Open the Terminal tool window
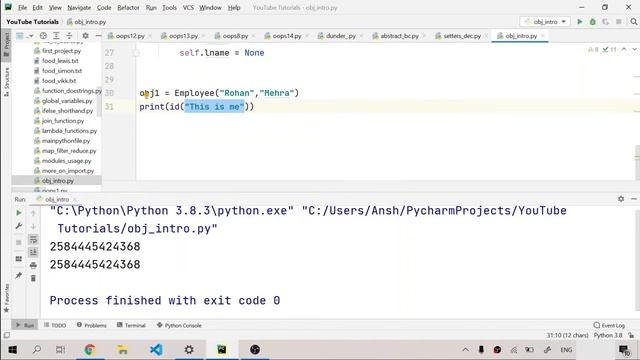 131,325
